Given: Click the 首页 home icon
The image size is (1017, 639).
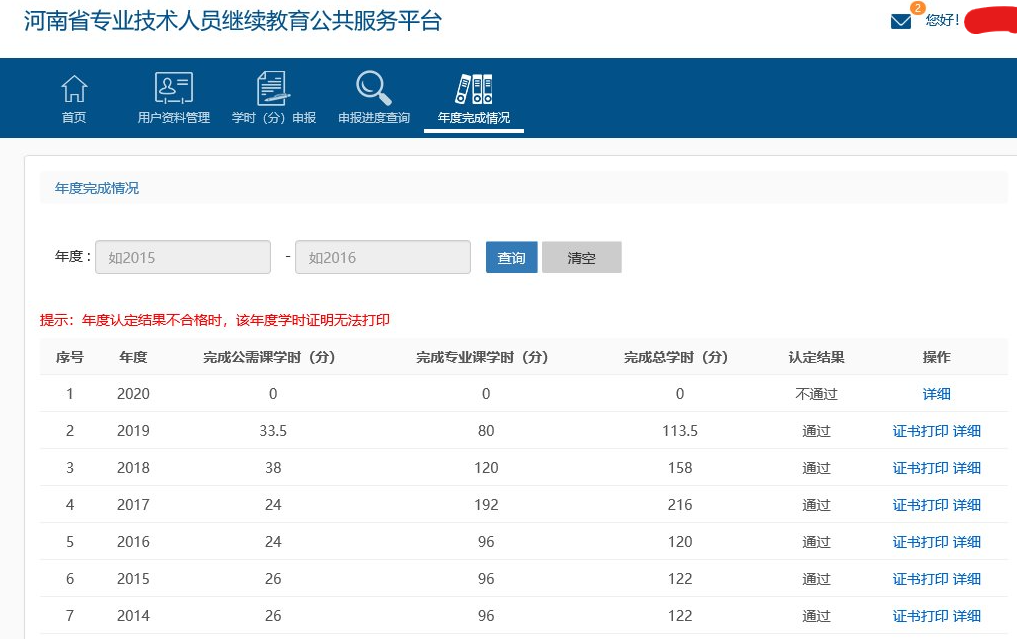Looking at the screenshot, I should [x=73, y=87].
